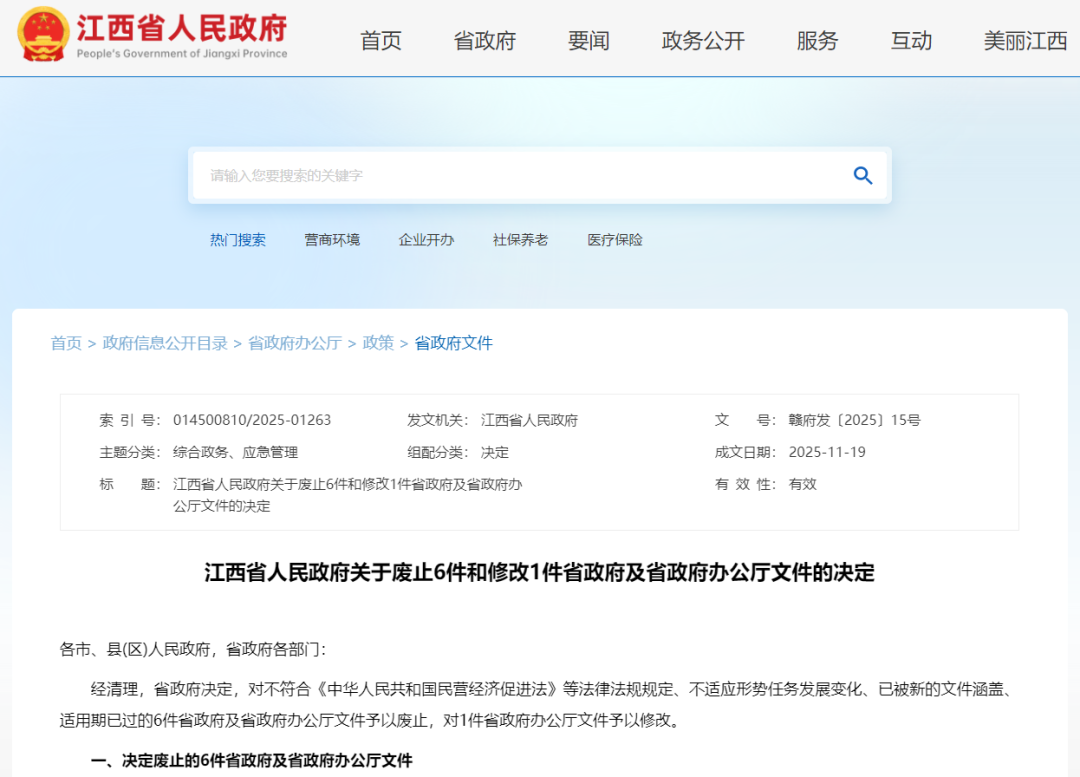Select 要闻 in the top navigation
The image size is (1080, 777).
tap(589, 41)
